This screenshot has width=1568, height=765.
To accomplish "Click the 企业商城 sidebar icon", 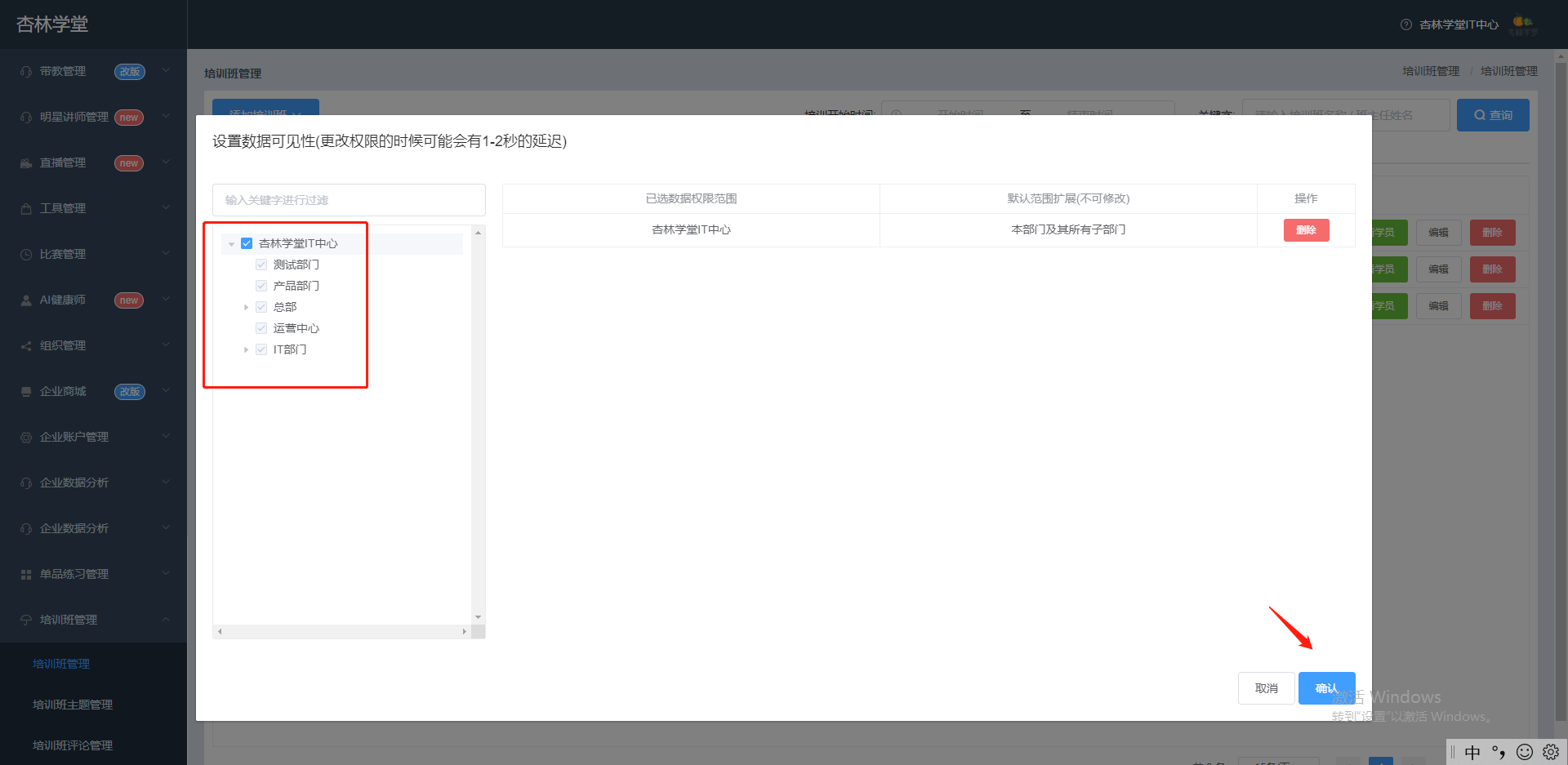I will 26,392.
